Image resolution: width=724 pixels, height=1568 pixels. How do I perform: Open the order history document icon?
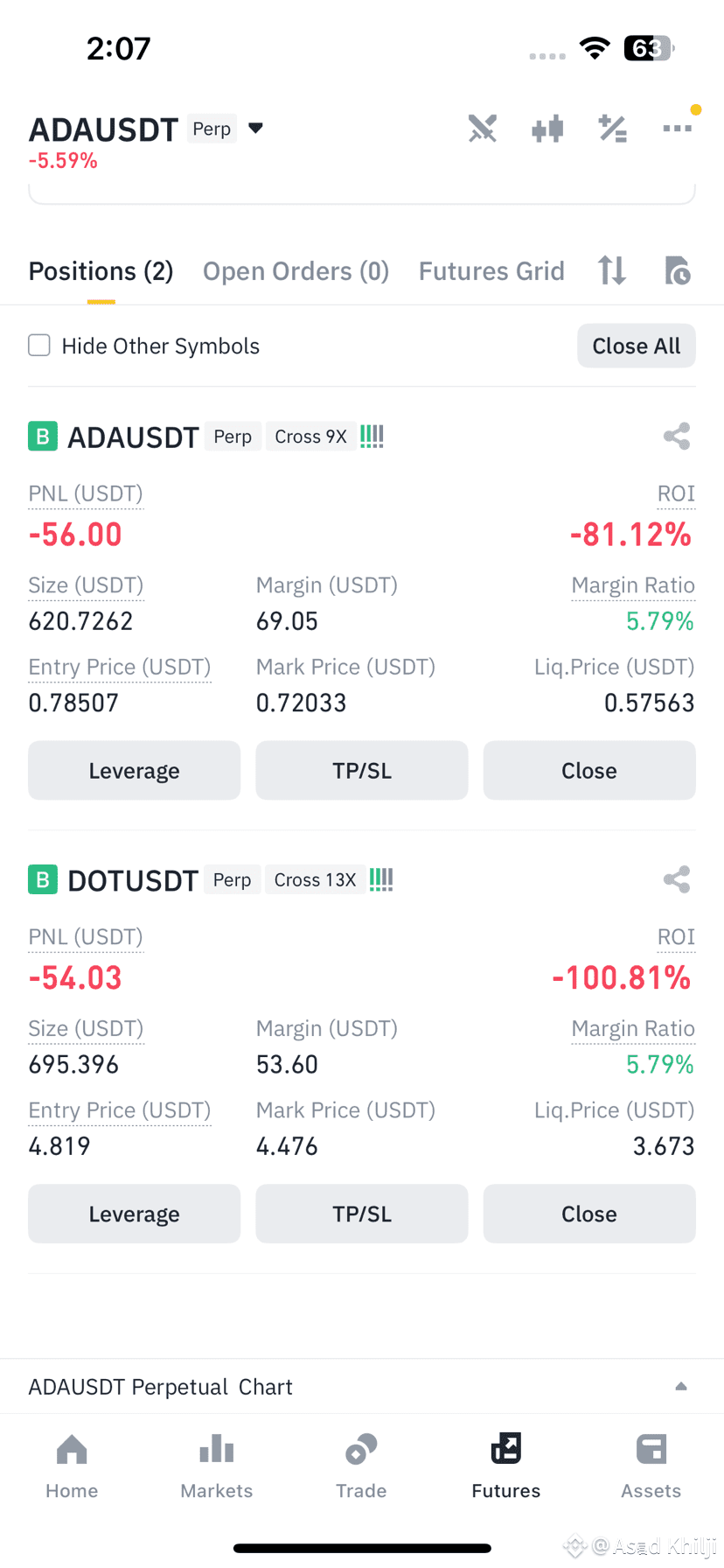coord(678,270)
